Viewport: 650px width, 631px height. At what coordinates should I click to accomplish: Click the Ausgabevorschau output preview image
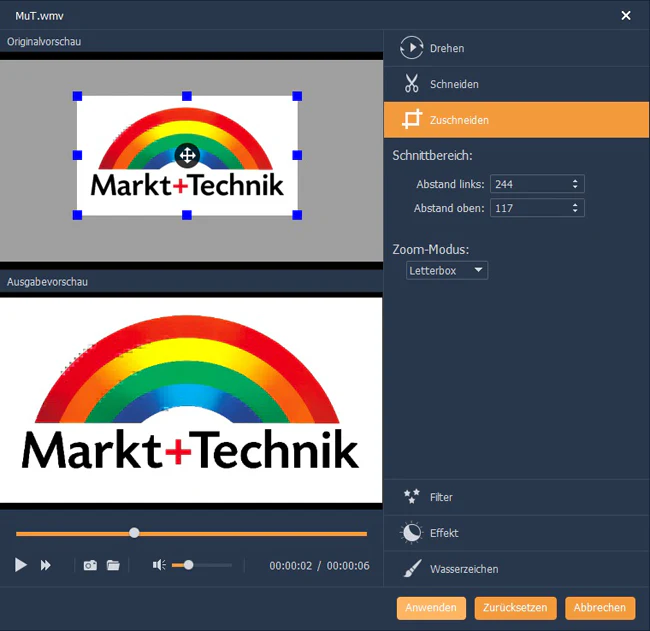click(191, 400)
